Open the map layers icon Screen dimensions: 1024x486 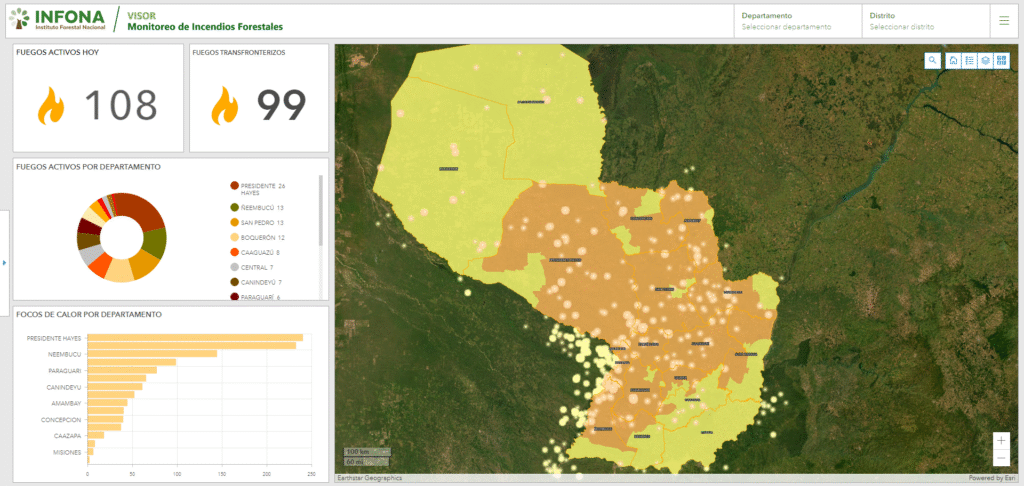tap(985, 61)
